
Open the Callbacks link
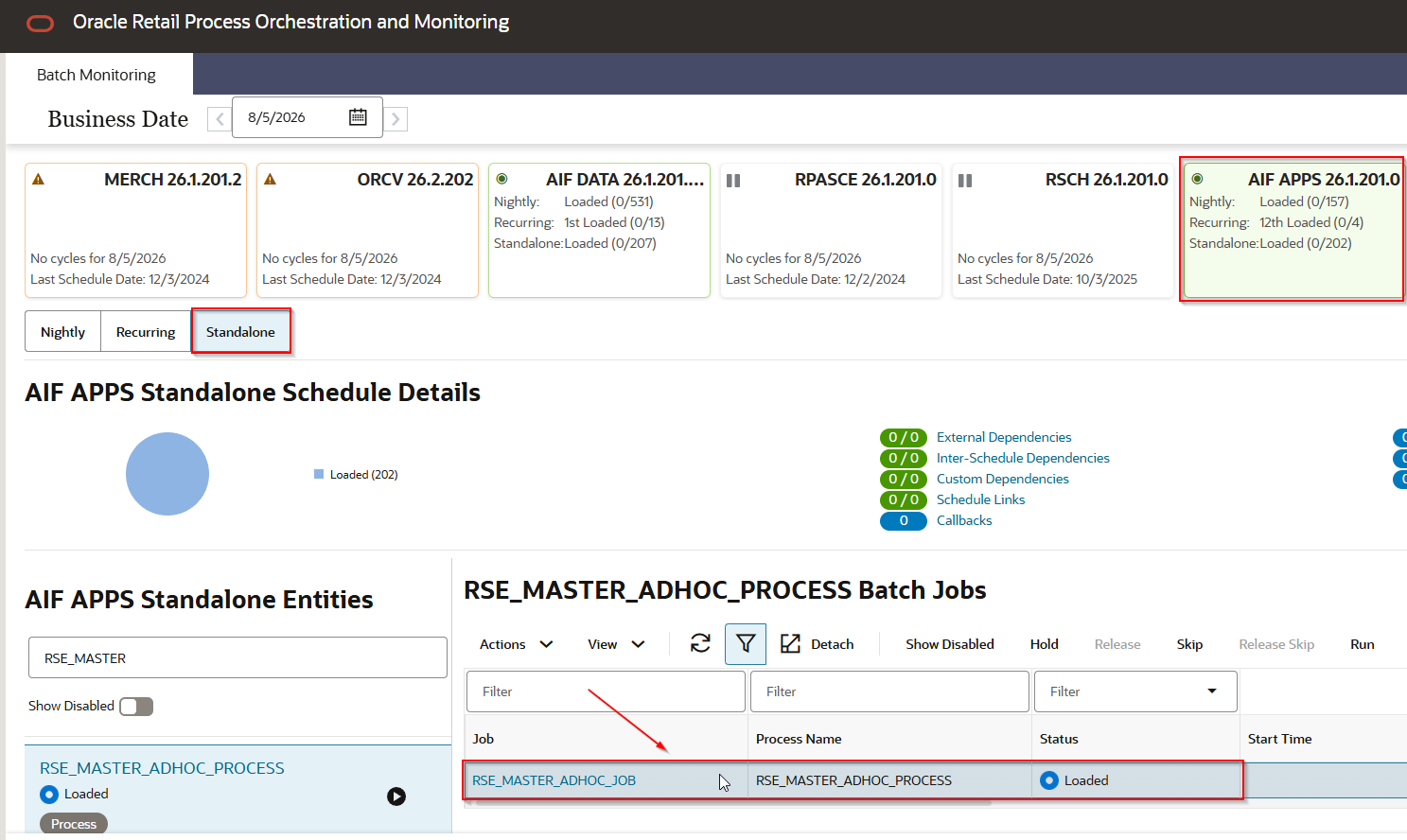(964, 520)
